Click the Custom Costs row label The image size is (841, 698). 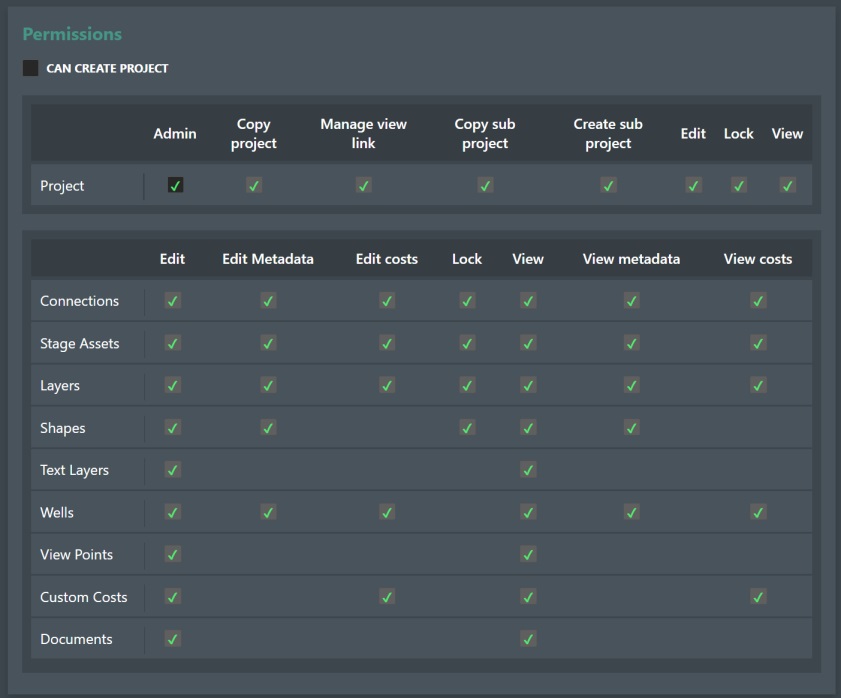point(84,597)
